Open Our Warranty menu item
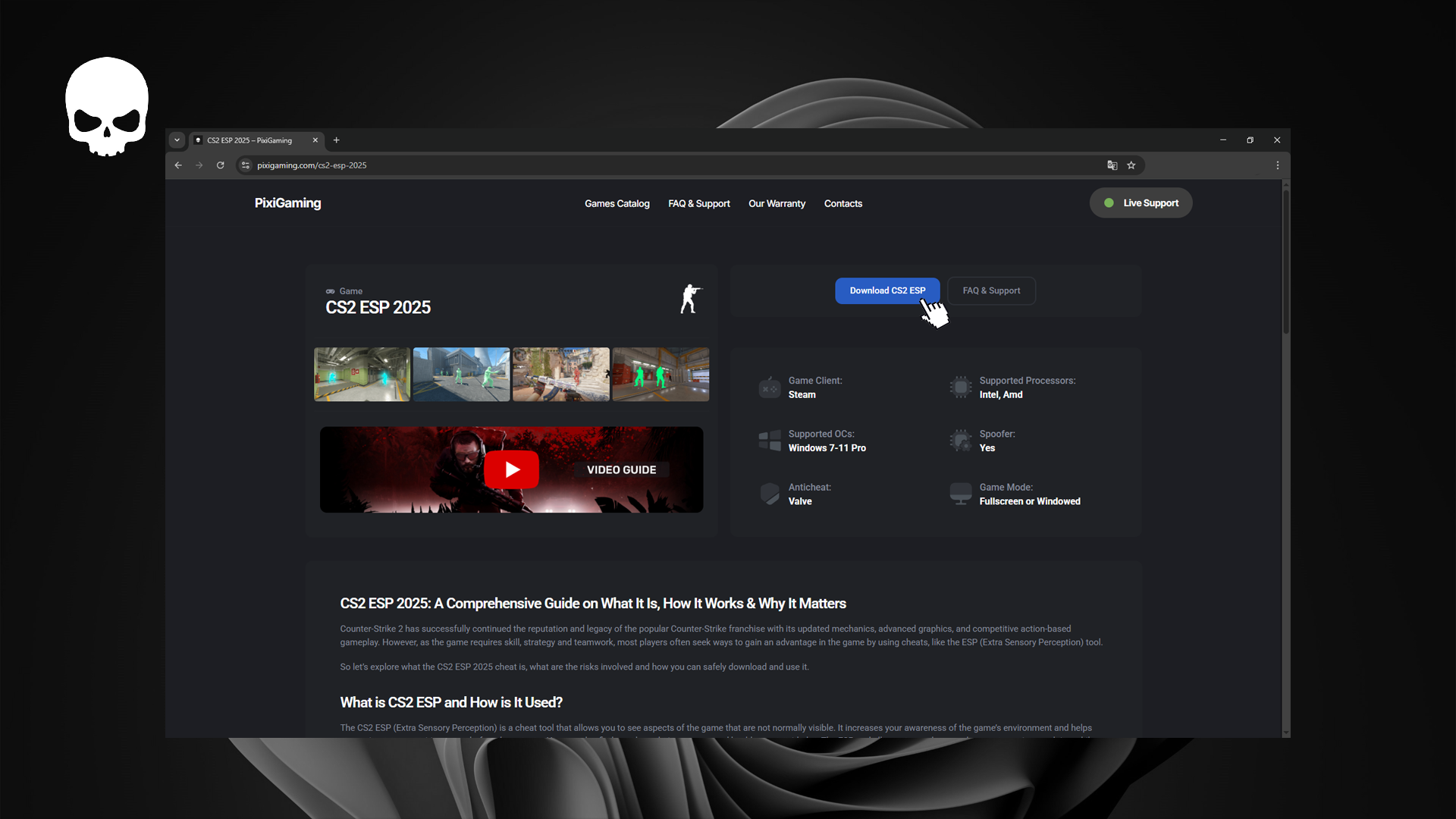Viewport: 1456px width, 819px height. (x=777, y=204)
